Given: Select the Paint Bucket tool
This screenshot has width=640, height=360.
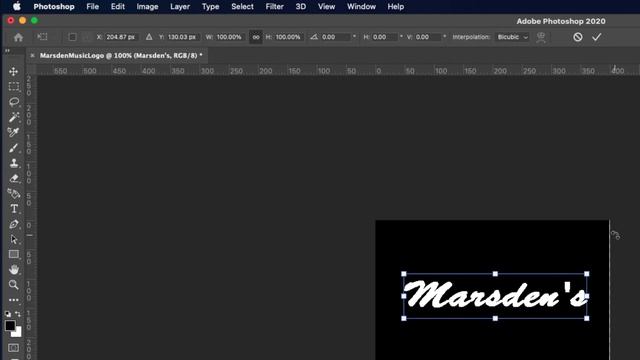Looking at the screenshot, I should (x=13, y=193).
